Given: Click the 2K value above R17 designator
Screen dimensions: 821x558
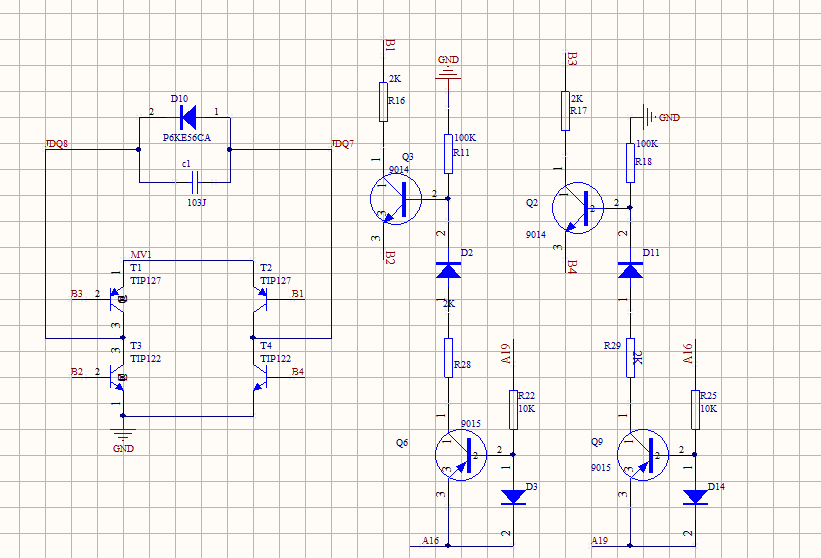Looking at the screenshot, I should click(x=576, y=98).
